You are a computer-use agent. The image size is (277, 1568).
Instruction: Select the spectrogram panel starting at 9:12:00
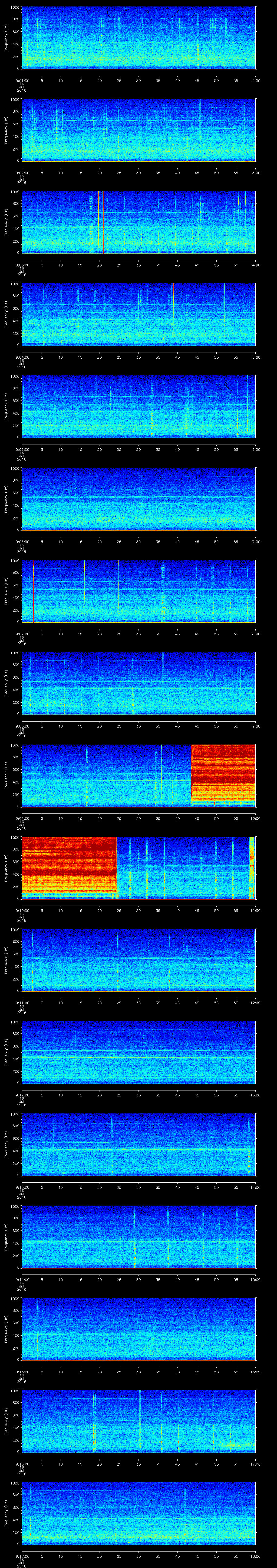tap(138, 1052)
